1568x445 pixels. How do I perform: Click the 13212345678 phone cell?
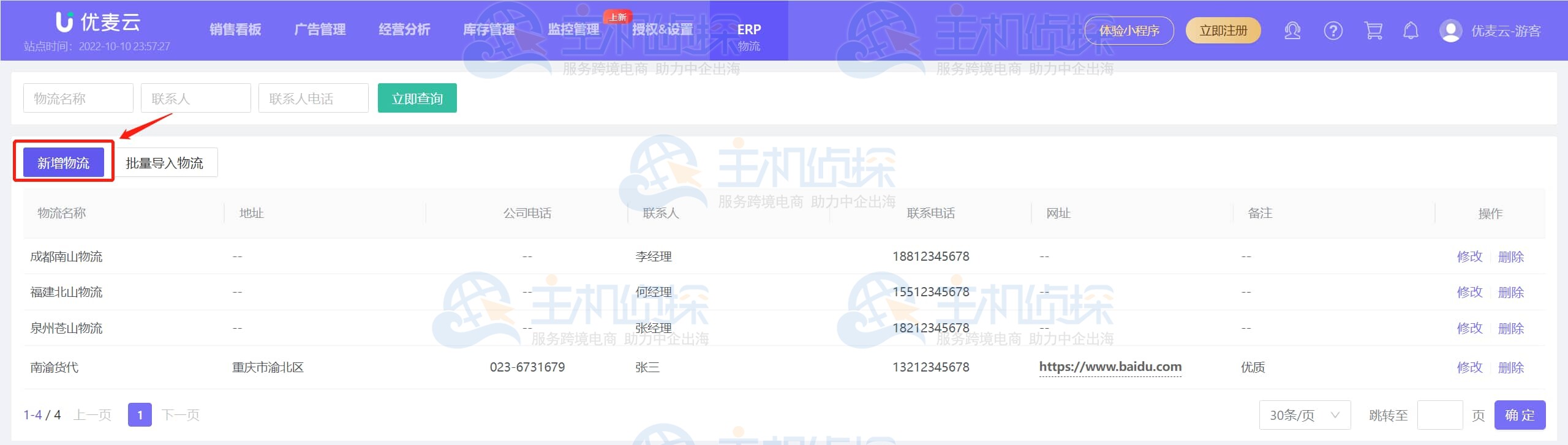click(931, 367)
